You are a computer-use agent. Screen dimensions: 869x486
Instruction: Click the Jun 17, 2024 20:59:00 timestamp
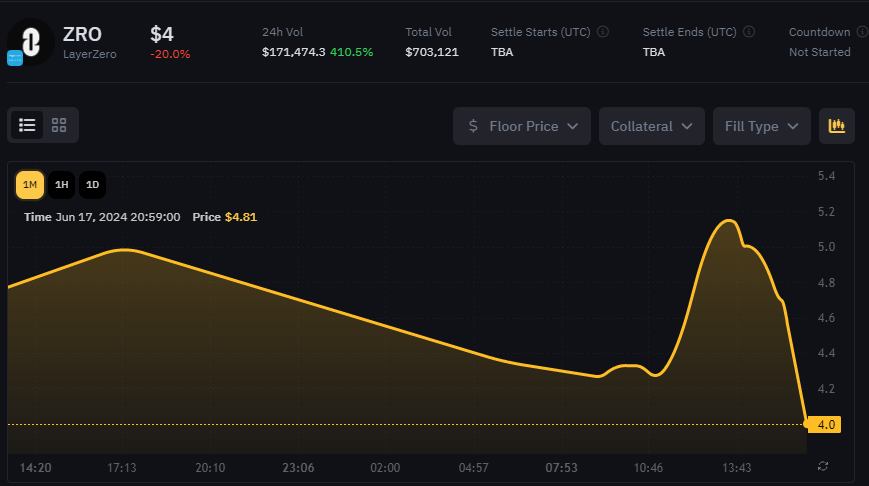click(x=117, y=217)
